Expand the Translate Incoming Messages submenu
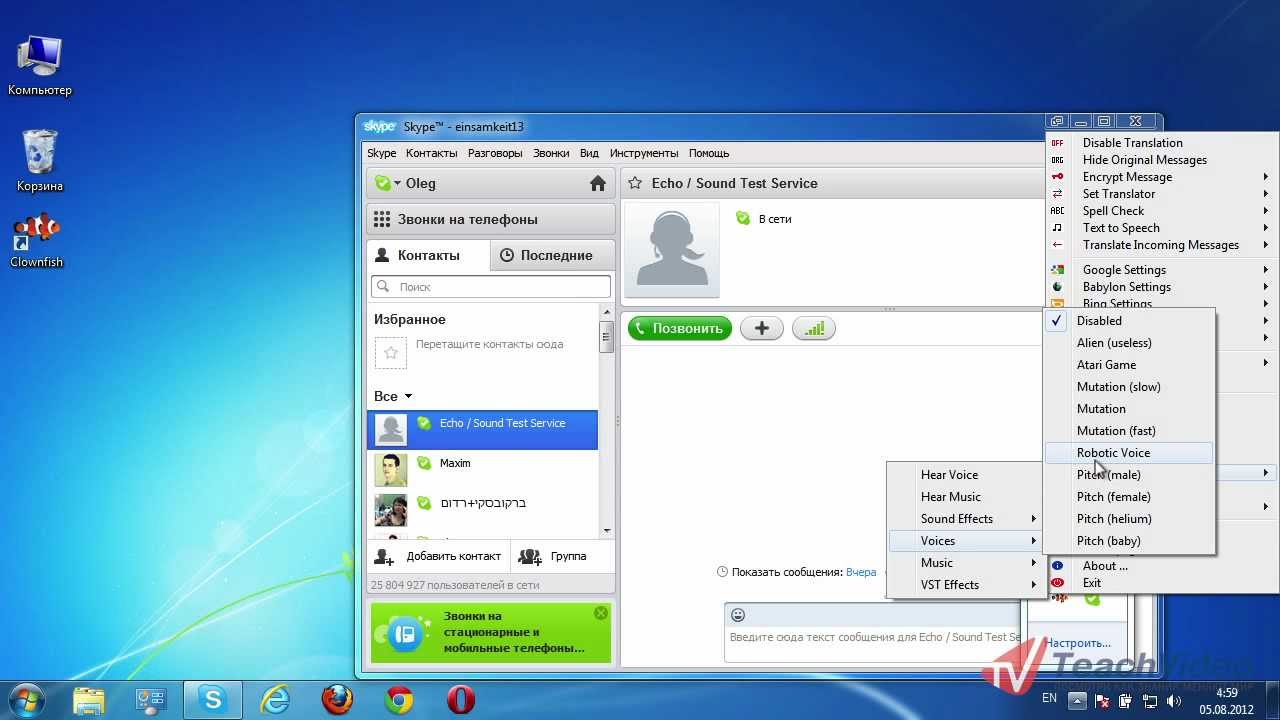Image resolution: width=1280 pixels, height=720 pixels. [1160, 245]
